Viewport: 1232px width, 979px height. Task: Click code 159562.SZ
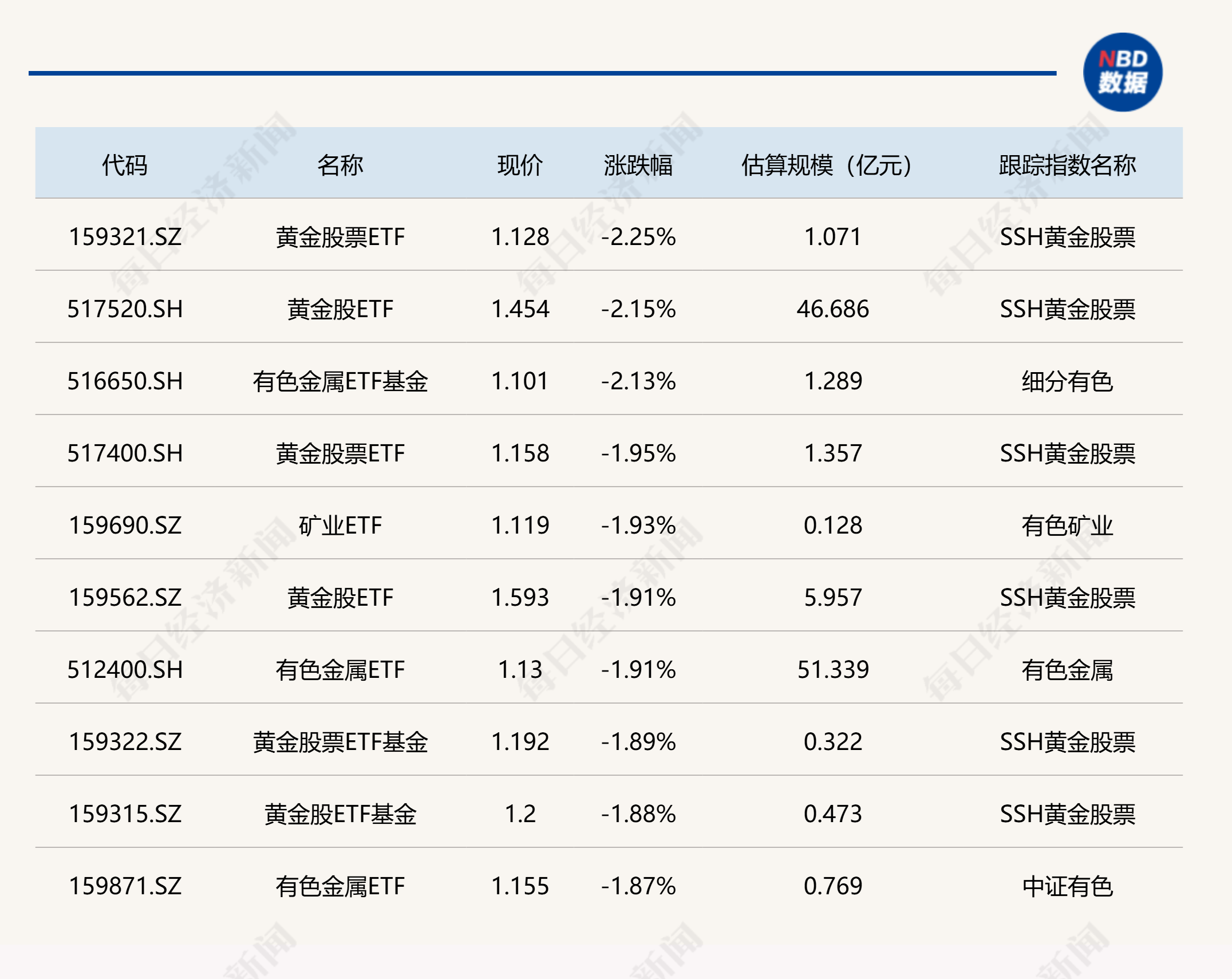coord(125,598)
